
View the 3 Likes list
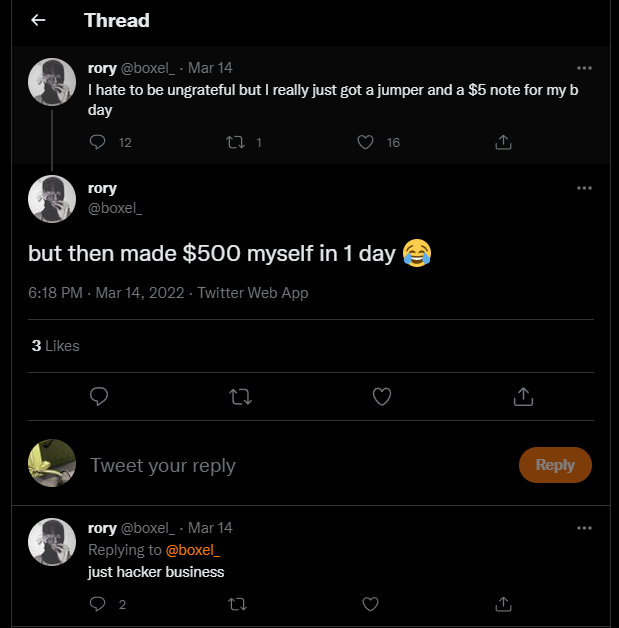point(55,346)
